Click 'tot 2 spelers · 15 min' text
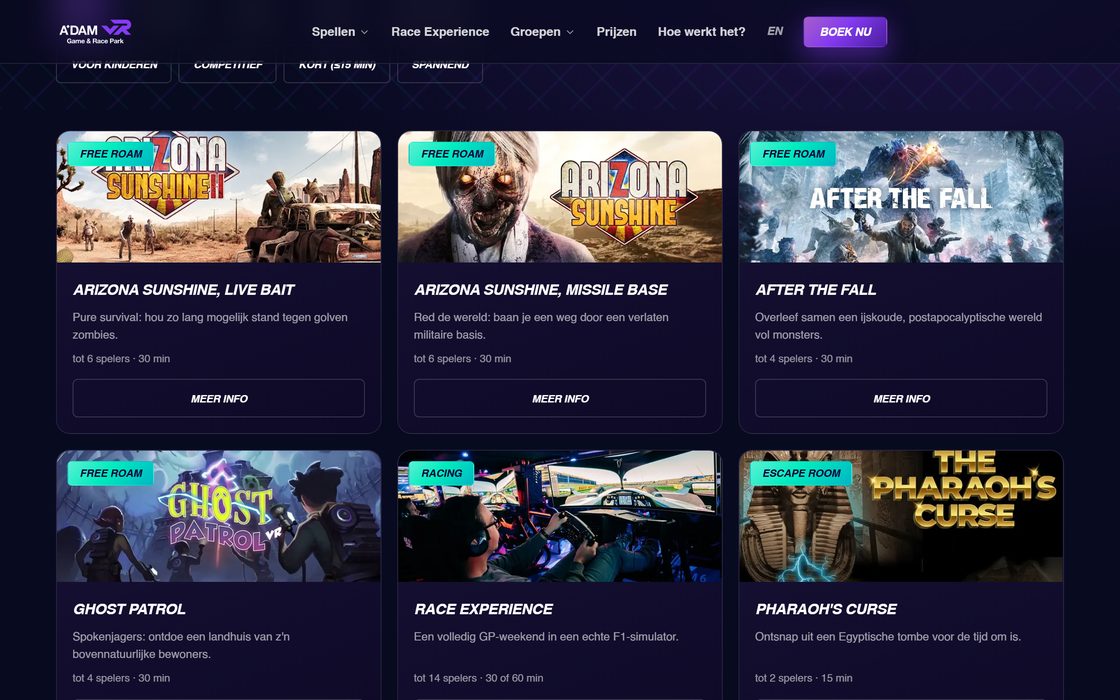The height and width of the screenshot is (700, 1120). [804, 678]
